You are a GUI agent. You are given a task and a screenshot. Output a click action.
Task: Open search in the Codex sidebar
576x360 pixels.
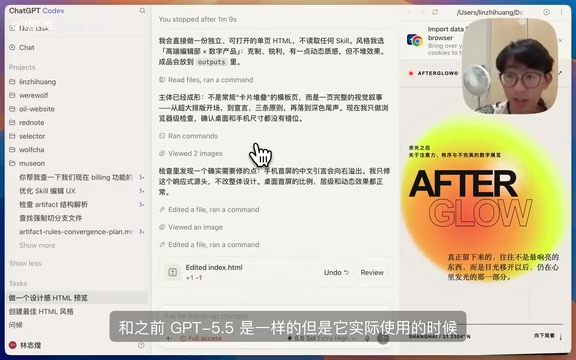[x=142, y=11]
